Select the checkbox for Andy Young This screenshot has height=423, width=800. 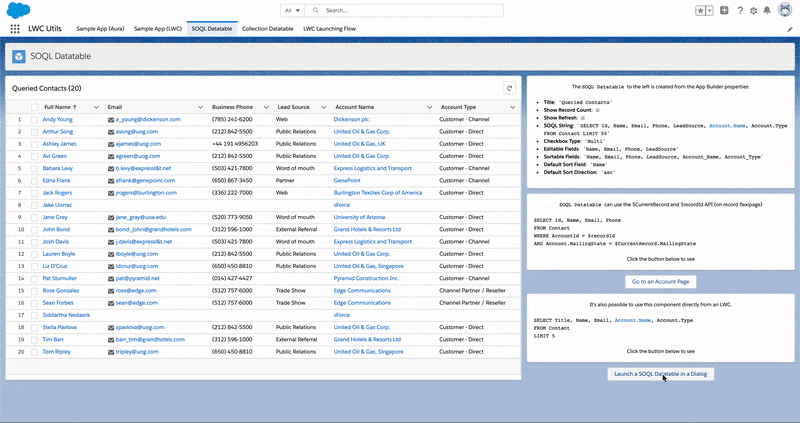click(34, 119)
